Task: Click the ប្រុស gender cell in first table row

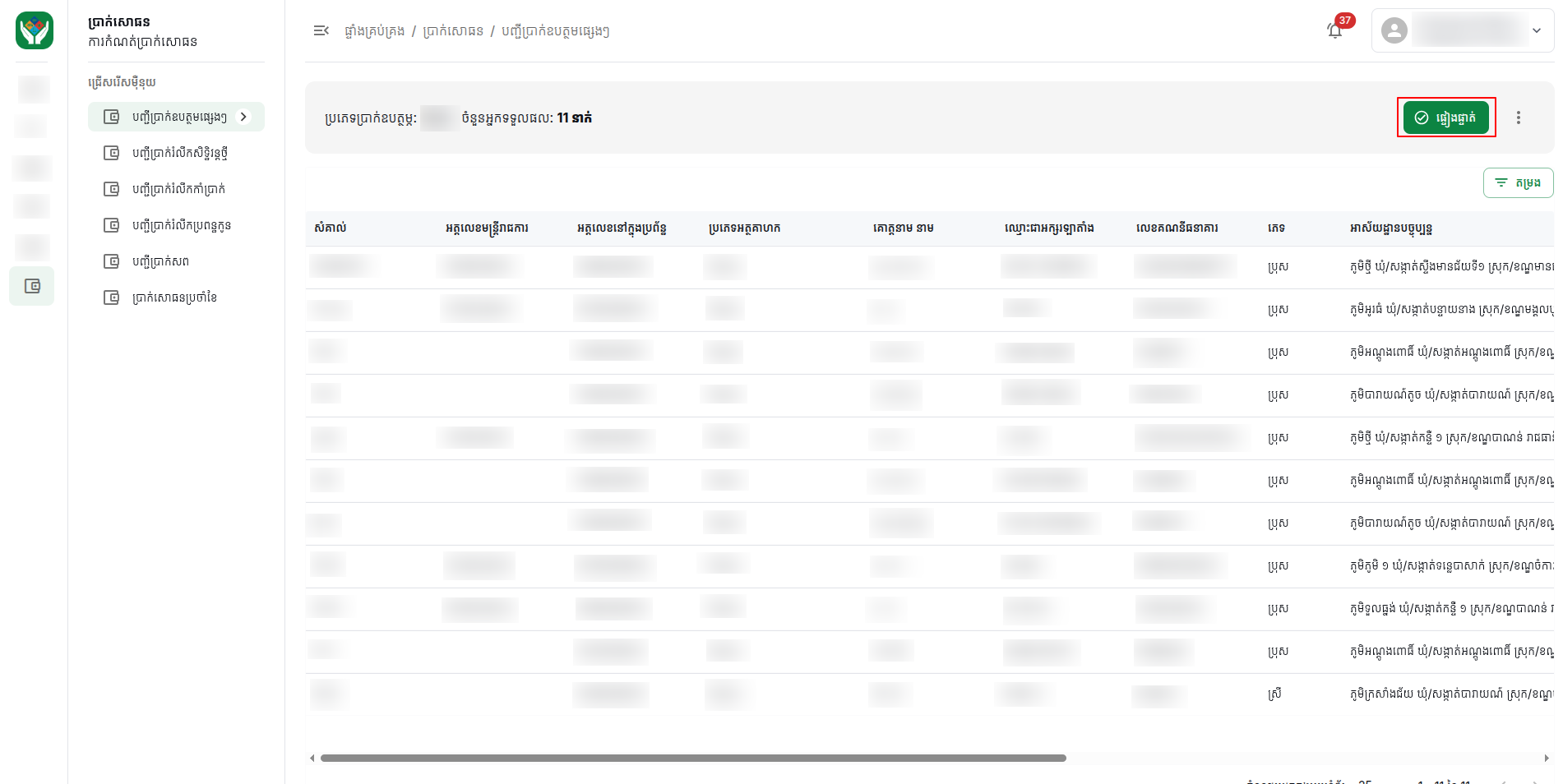Action: (1278, 267)
